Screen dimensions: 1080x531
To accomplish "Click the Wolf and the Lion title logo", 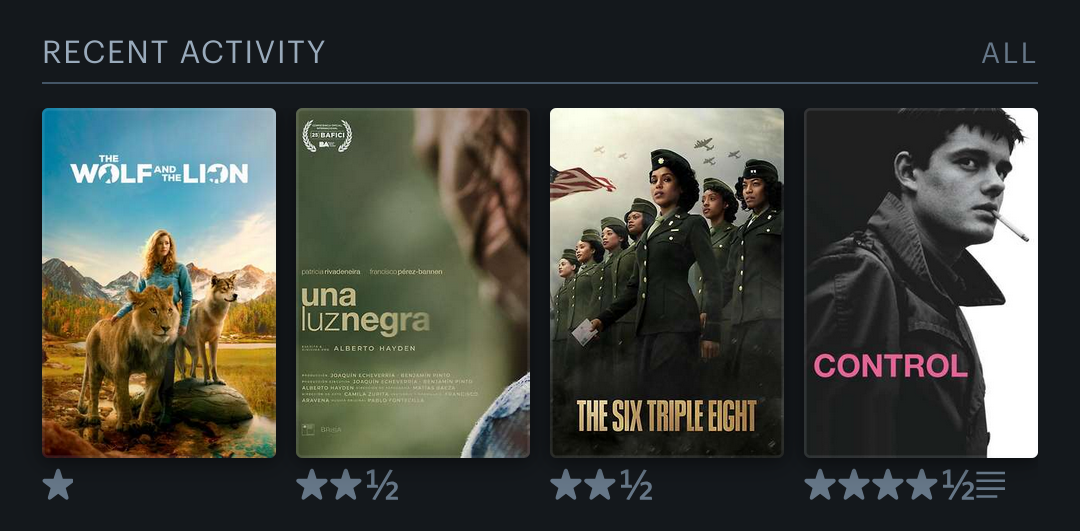I will 159,169.
